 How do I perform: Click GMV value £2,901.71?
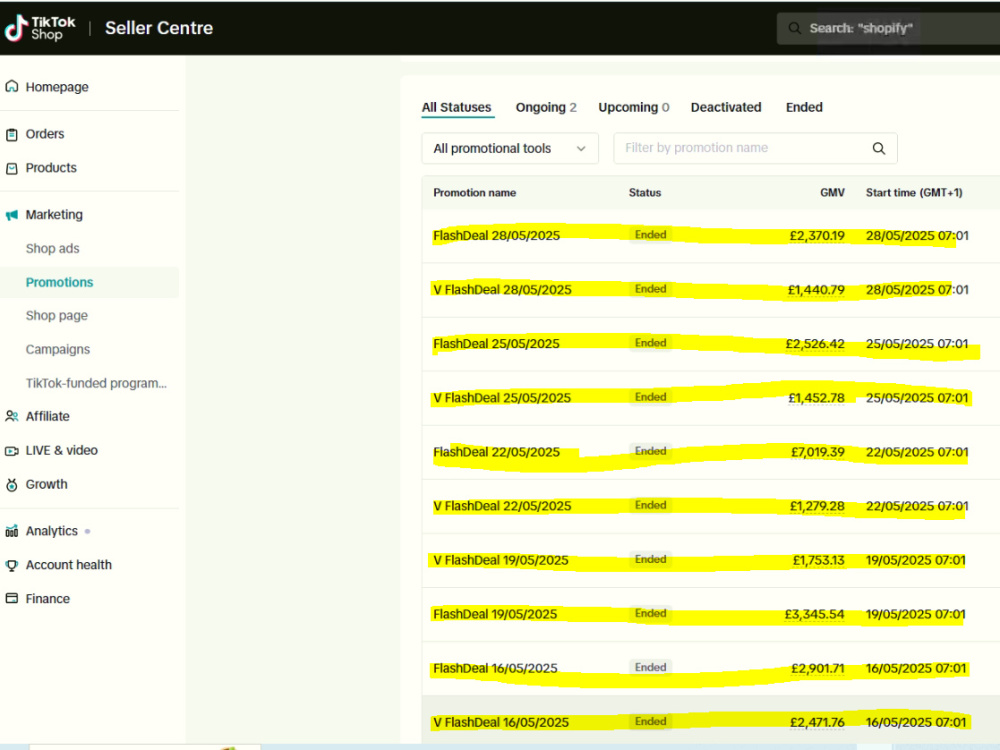pos(818,668)
